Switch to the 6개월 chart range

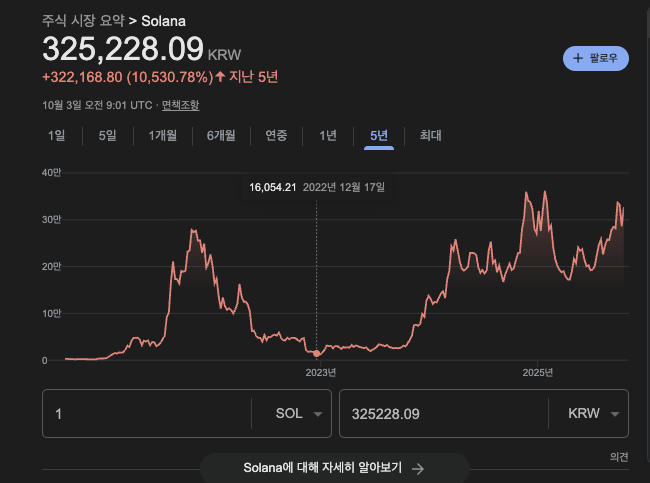[222, 136]
